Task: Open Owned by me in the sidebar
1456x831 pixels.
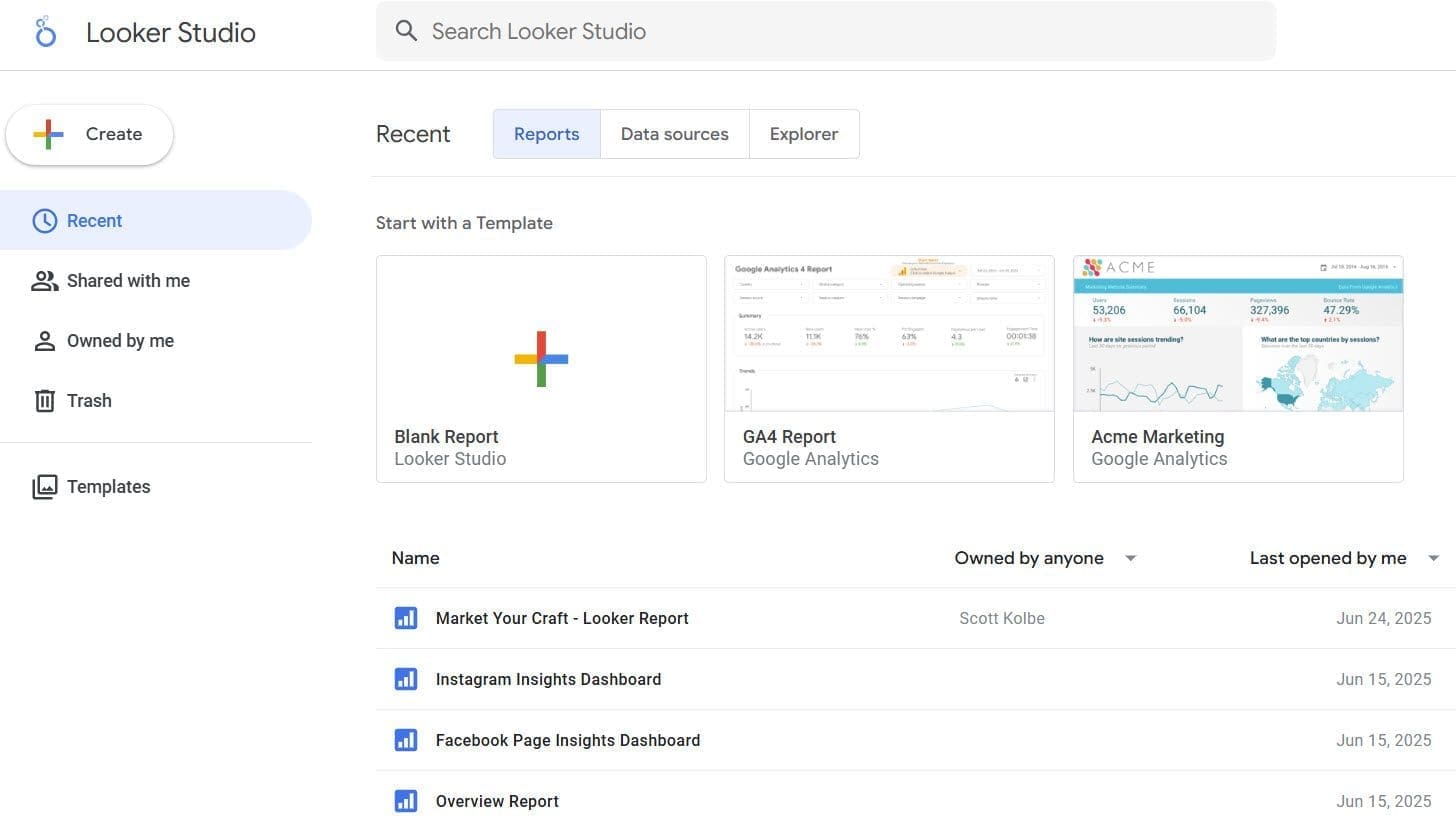Action: click(x=156, y=341)
